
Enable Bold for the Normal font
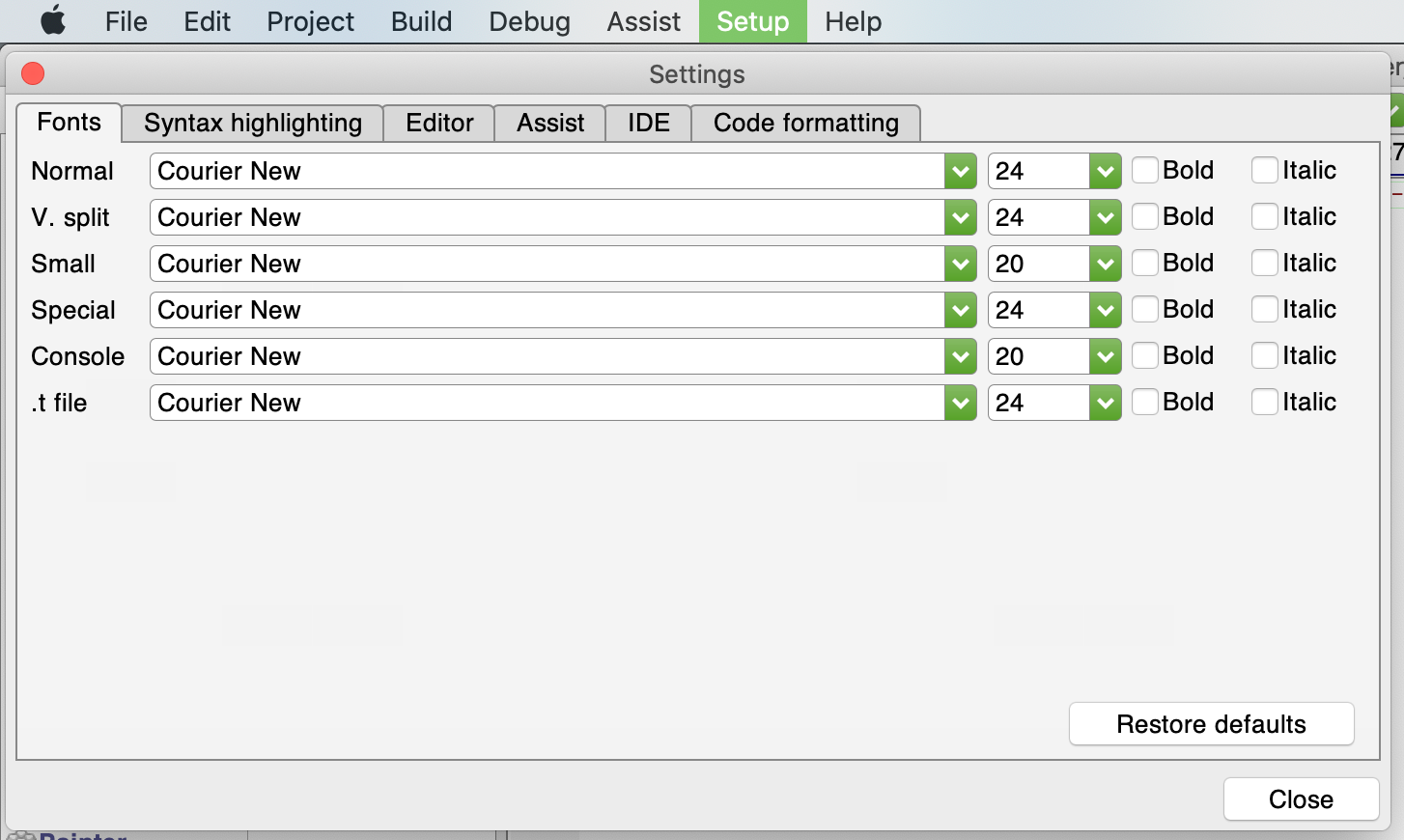point(1145,171)
